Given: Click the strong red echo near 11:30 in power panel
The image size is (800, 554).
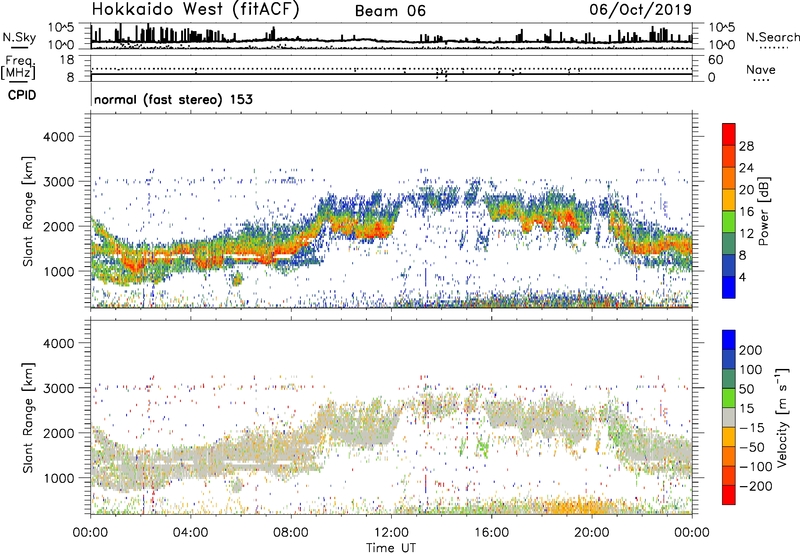Looking at the screenshot, I should tap(378, 230).
